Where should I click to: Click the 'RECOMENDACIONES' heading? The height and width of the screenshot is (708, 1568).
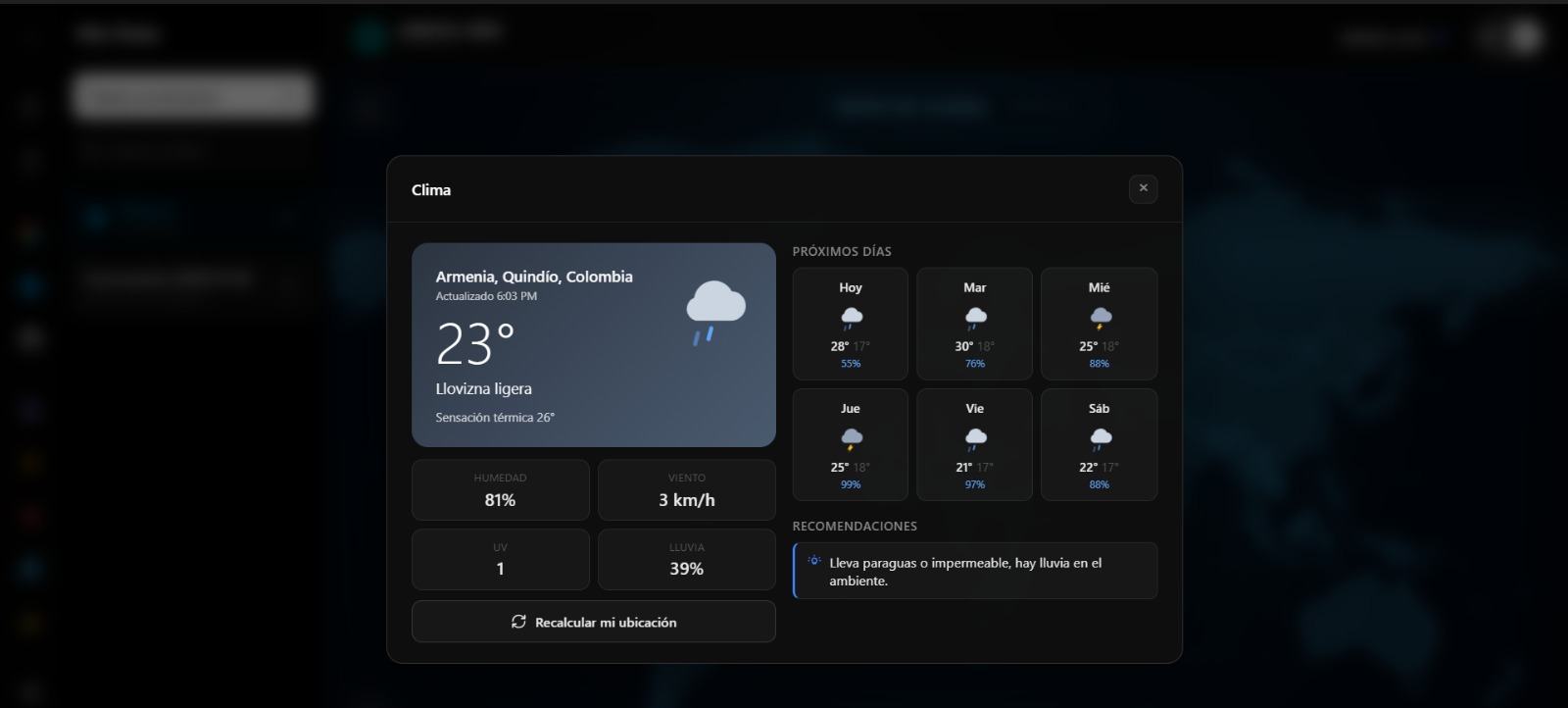click(x=855, y=526)
